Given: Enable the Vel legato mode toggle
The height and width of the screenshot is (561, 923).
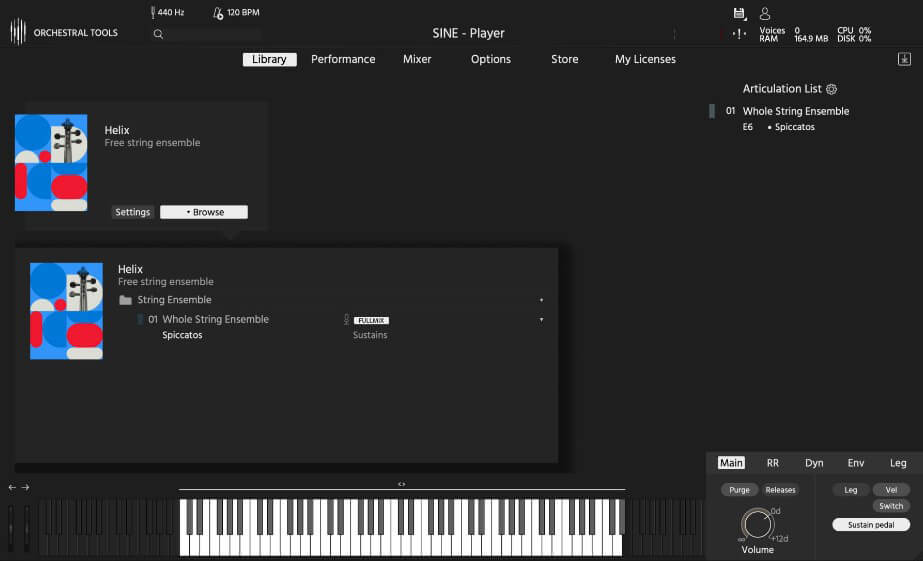Looking at the screenshot, I should [891, 490].
